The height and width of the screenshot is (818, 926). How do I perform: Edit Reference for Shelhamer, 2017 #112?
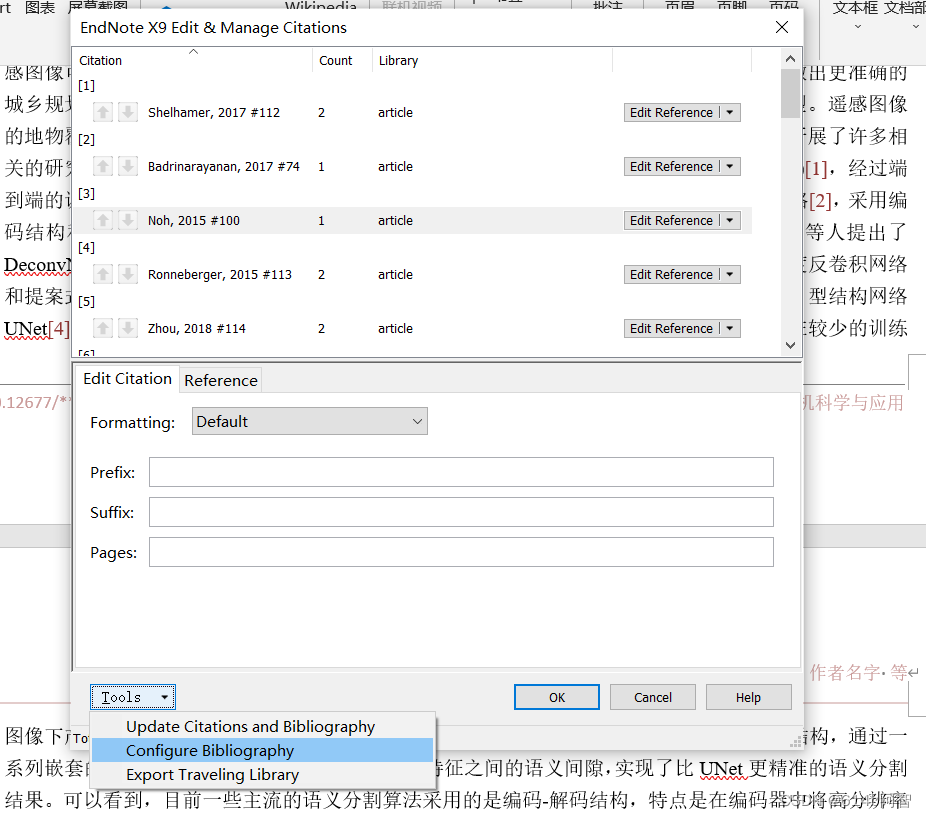click(671, 112)
